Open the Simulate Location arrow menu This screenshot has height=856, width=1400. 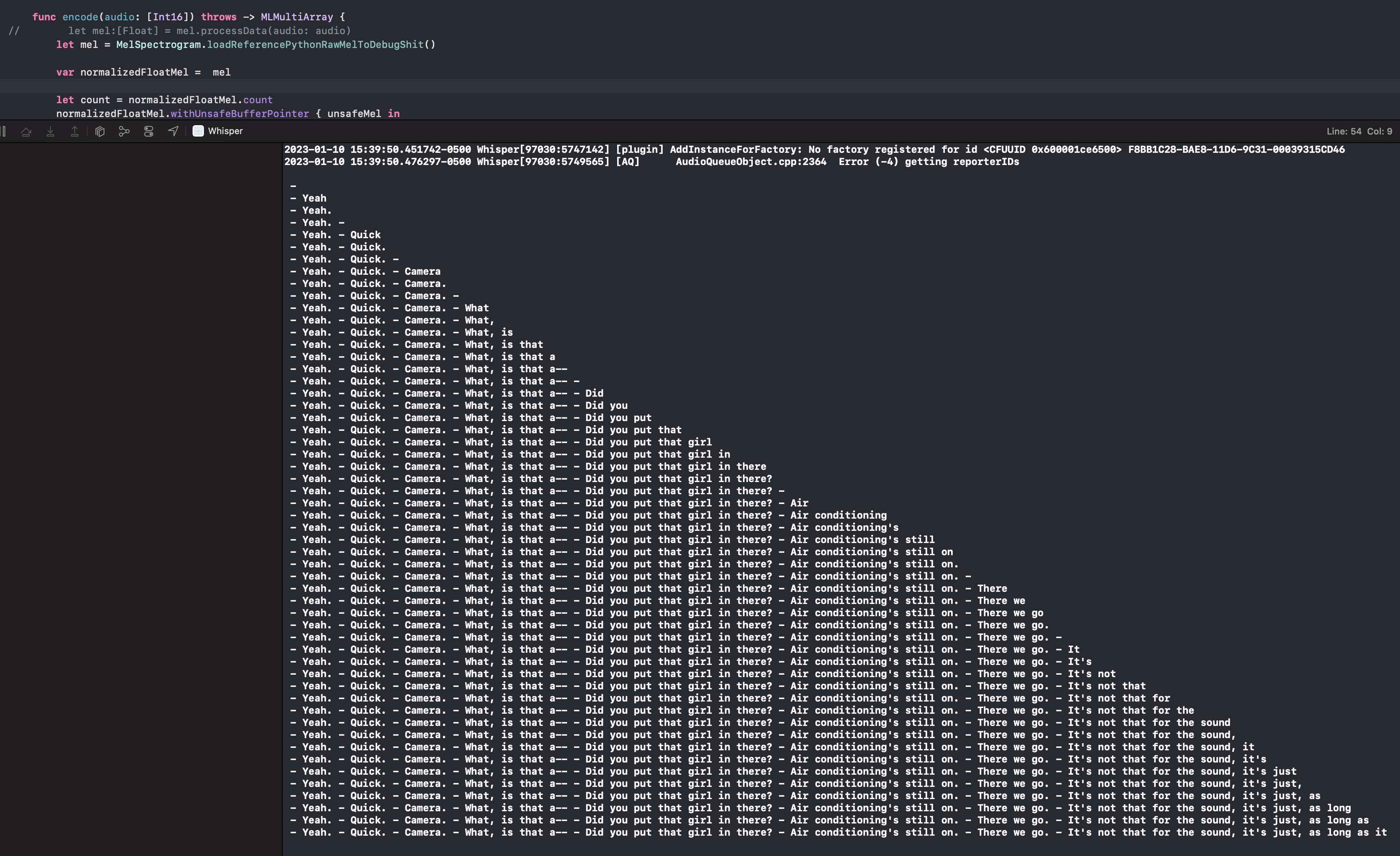point(173,131)
